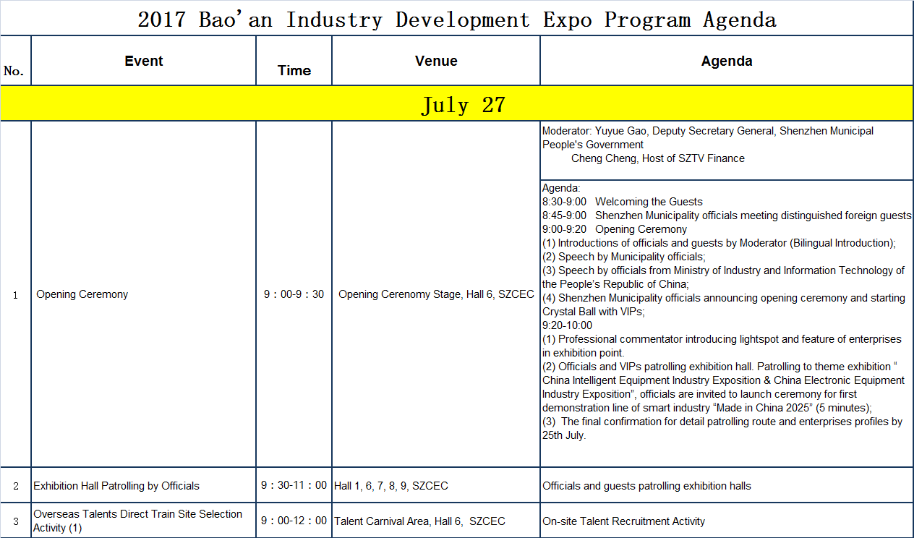Select the 'Venue' column header
This screenshot has height=538, width=915.
coord(436,61)
